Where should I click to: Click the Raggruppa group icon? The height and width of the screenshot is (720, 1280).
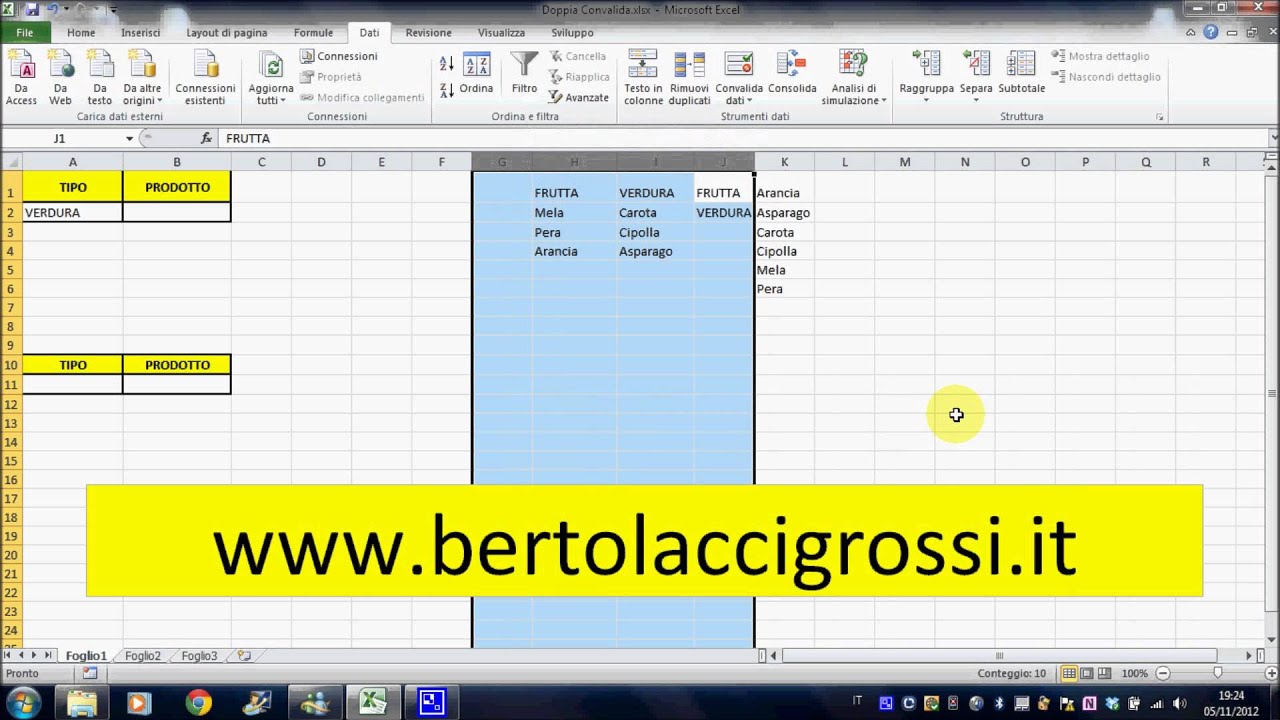point(926,78)
